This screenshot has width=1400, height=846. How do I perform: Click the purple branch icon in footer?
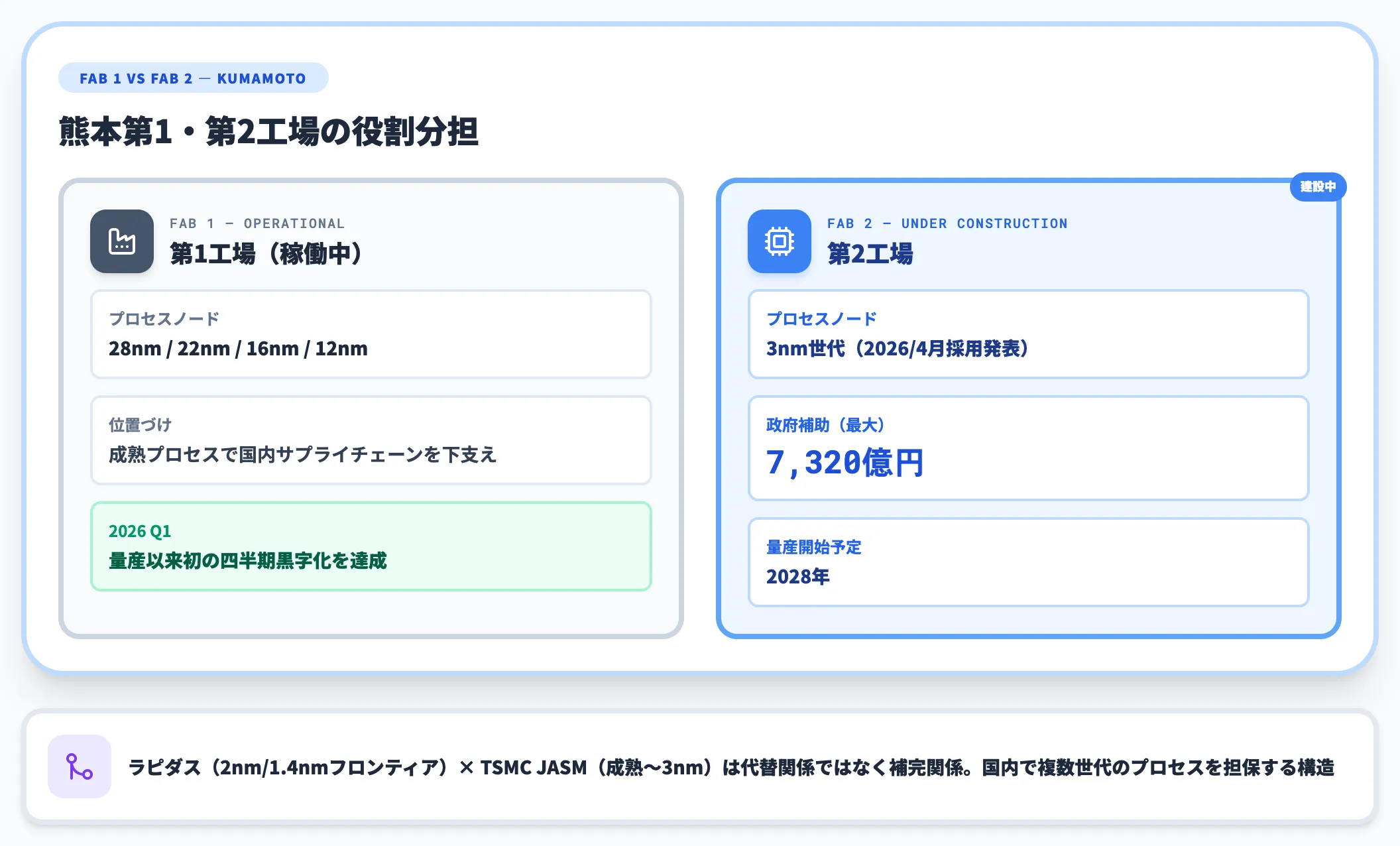click(80, 766)
